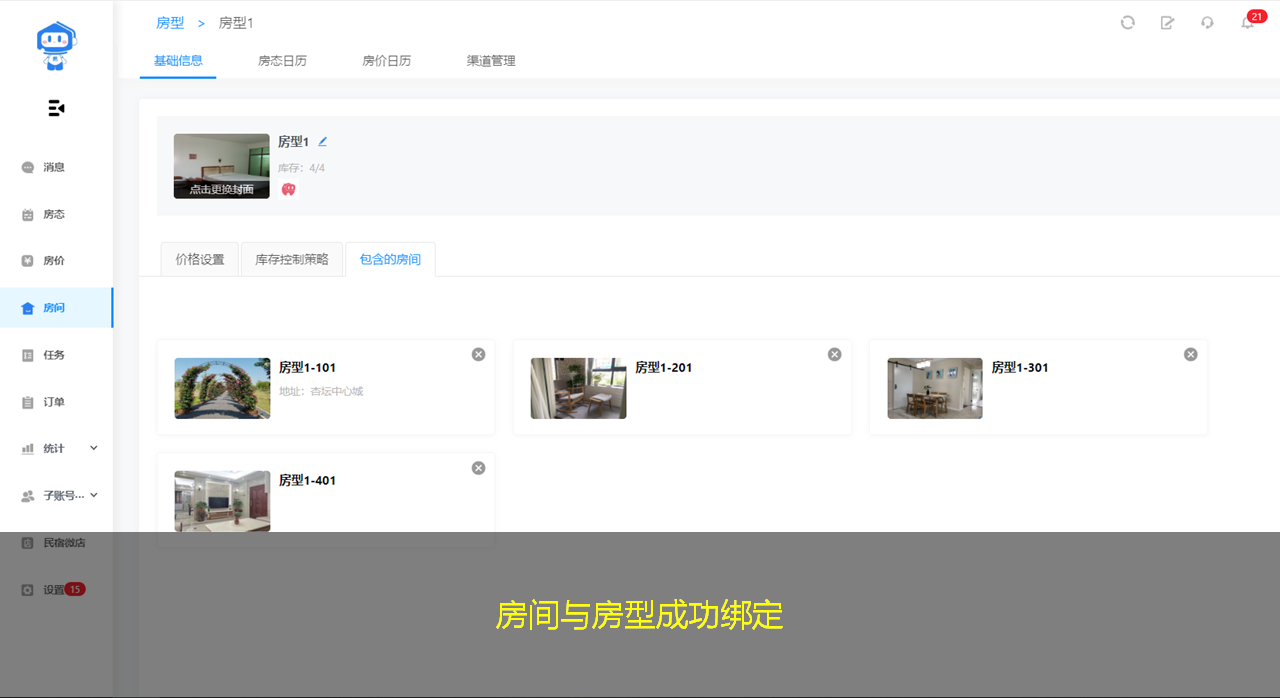Click the robot logo icon

pyautogui.click(x=56, y=46)
